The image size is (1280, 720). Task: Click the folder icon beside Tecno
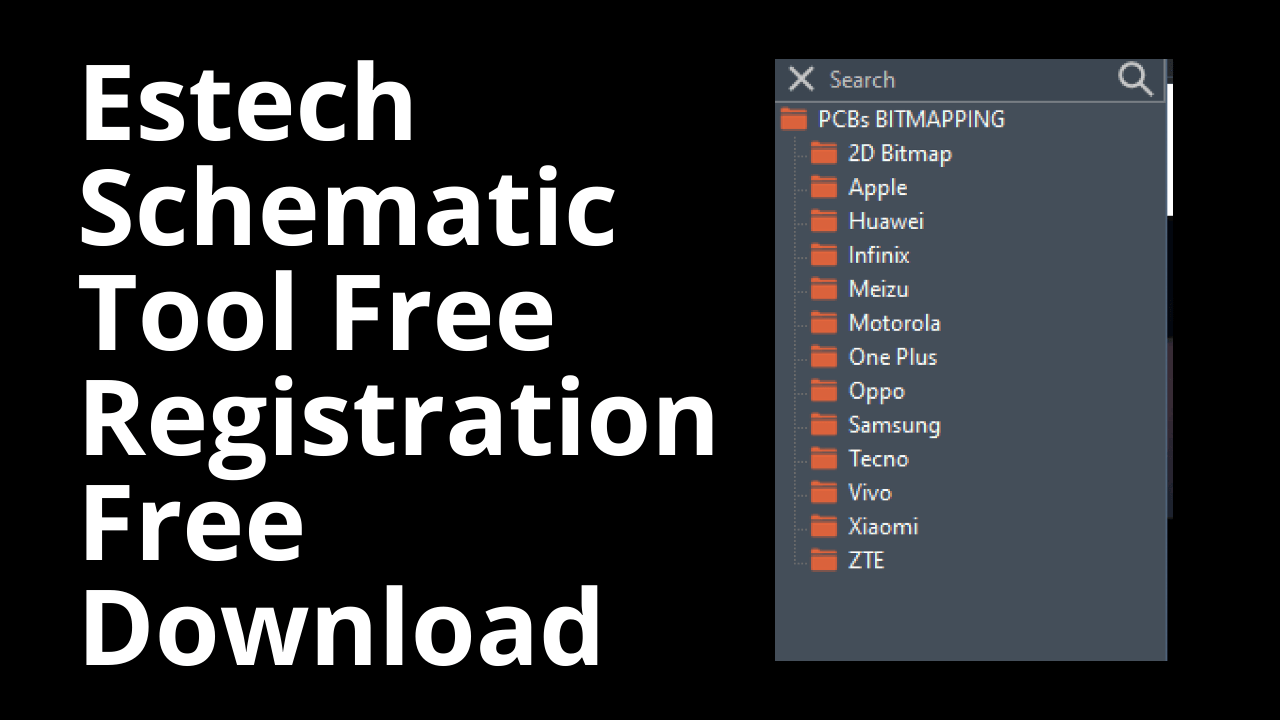[824, 458]
